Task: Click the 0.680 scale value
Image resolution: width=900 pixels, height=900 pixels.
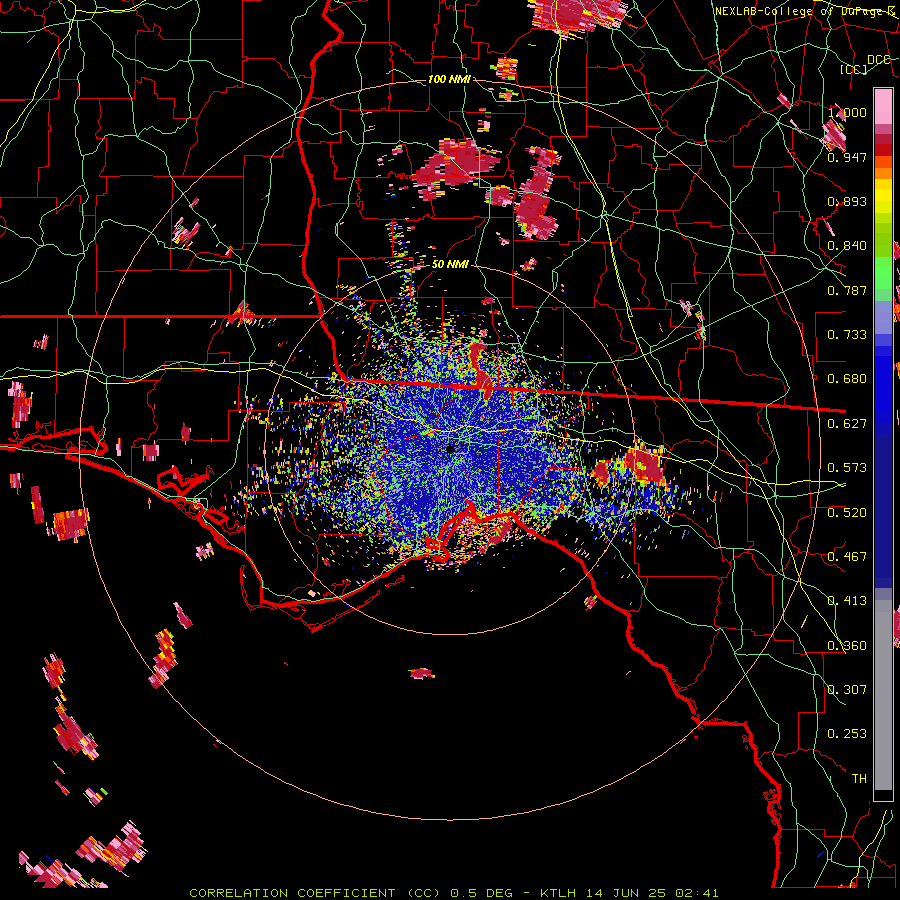Action: (847, 379)
